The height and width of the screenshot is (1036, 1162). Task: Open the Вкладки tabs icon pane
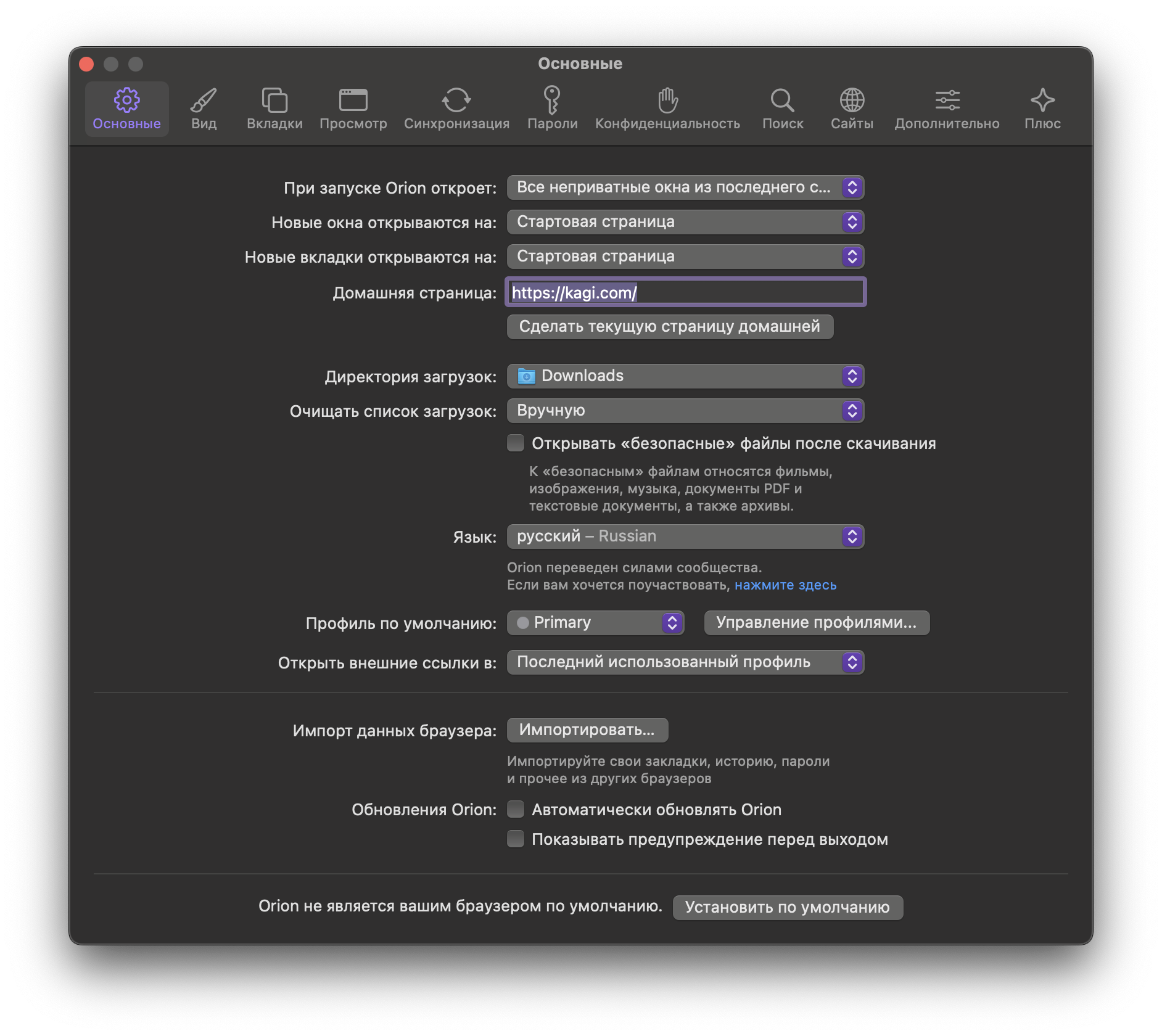[x=274, y=101]
